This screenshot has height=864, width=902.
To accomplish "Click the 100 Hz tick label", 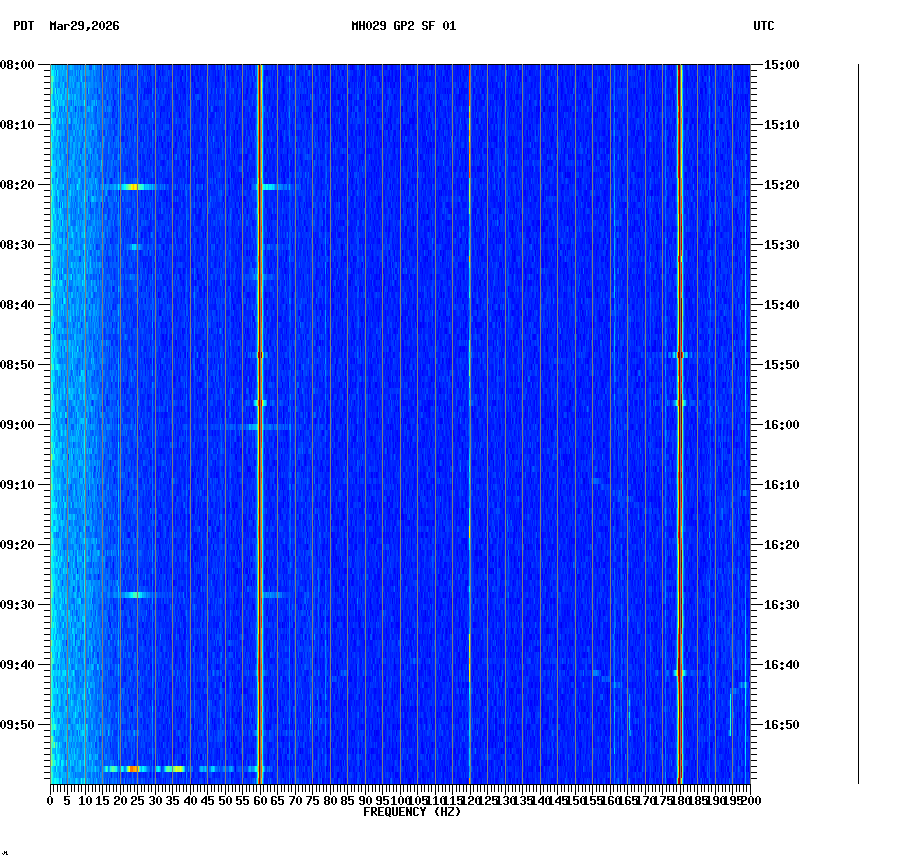I will tap(399, 801).
